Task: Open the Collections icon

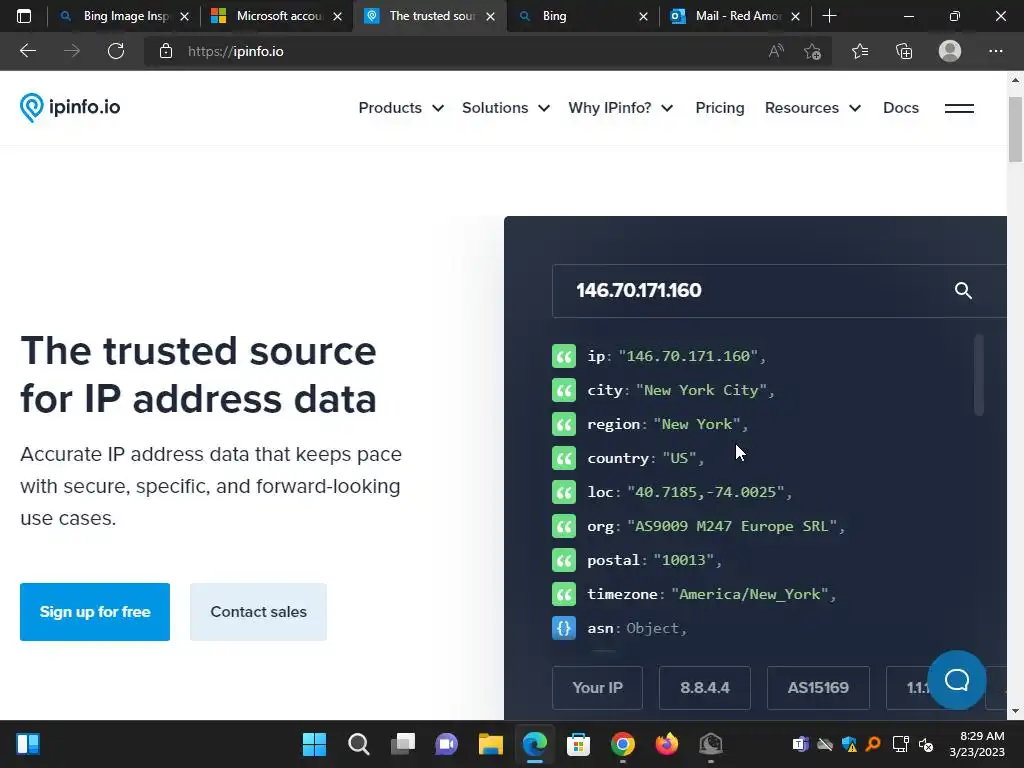Action: tap(904, 51)
